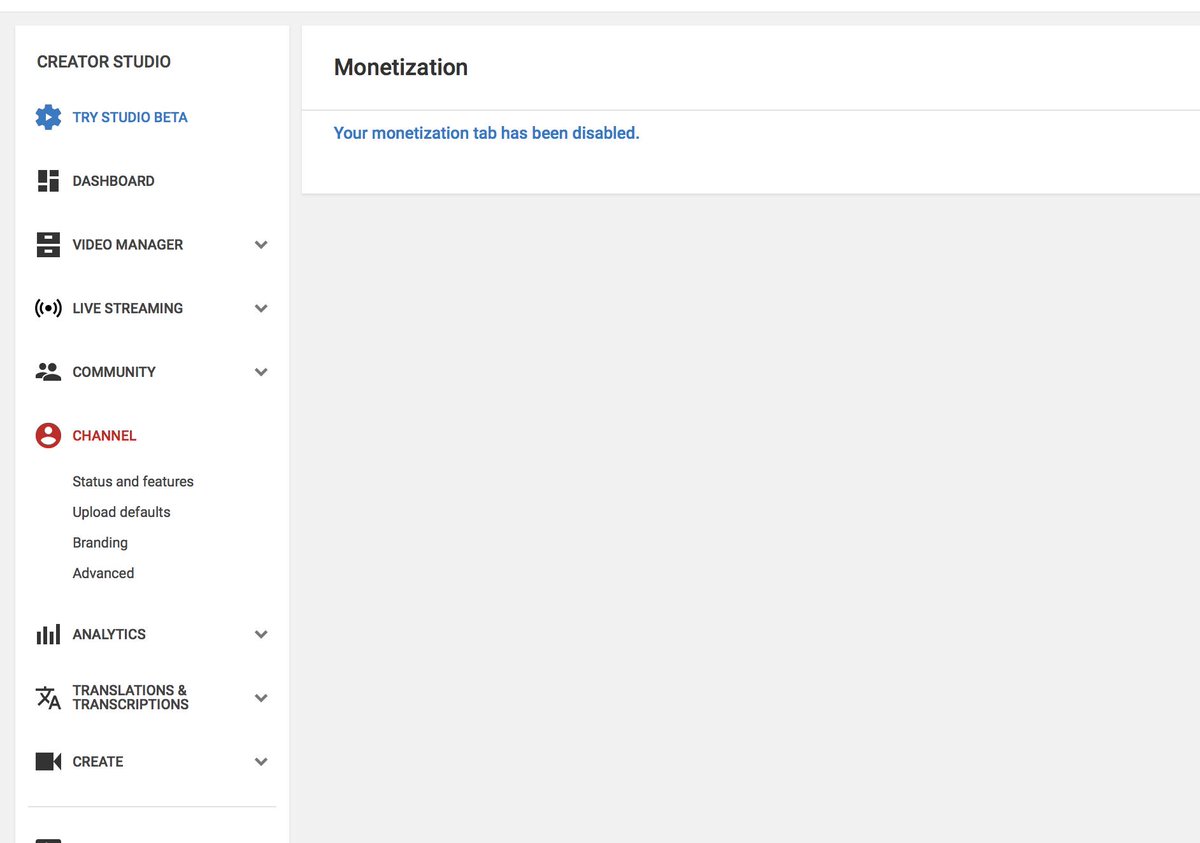Click the Translations language icon

click(x=48, y=698)
